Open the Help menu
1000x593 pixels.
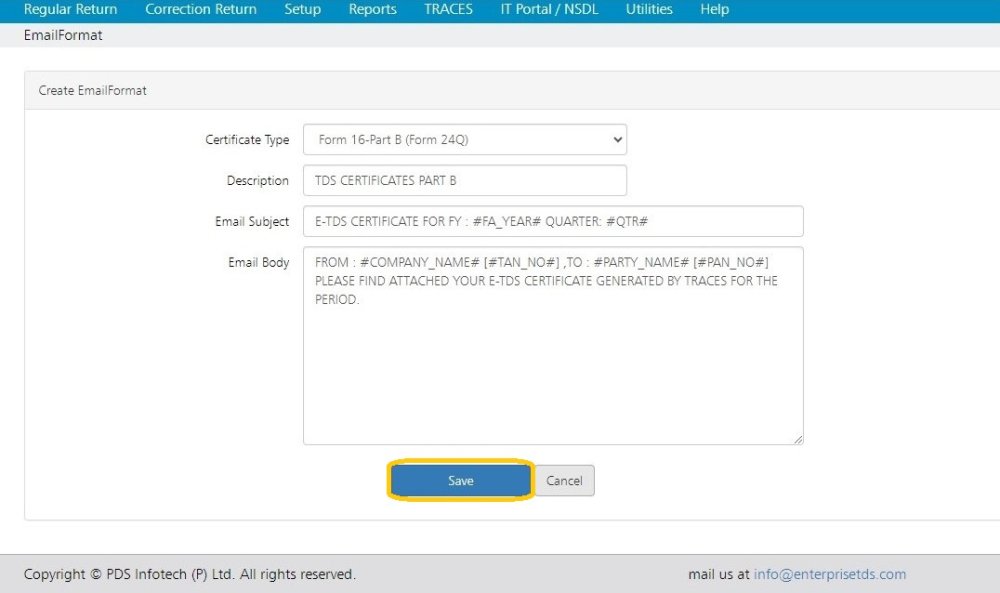[714, 9]
